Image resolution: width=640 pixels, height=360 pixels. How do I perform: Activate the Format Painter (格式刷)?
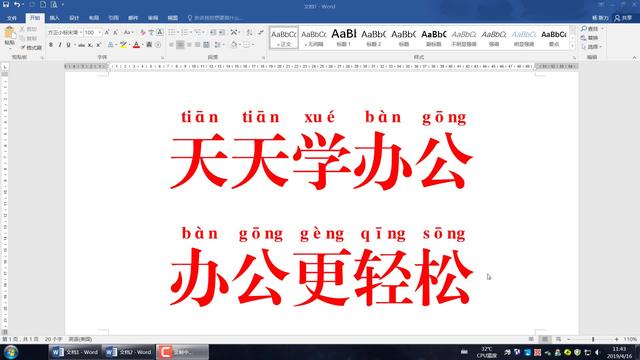(x=31, y=47)
